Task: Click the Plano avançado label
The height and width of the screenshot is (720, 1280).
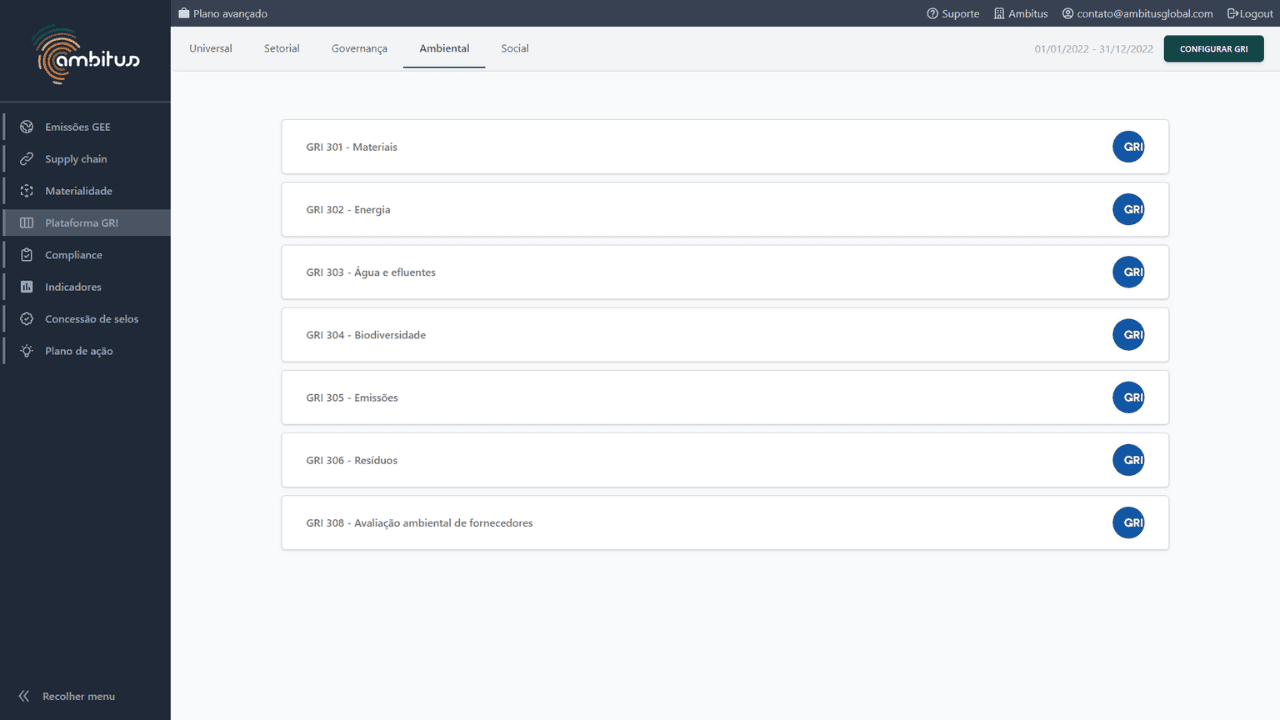Action: [x=230, y=14]
